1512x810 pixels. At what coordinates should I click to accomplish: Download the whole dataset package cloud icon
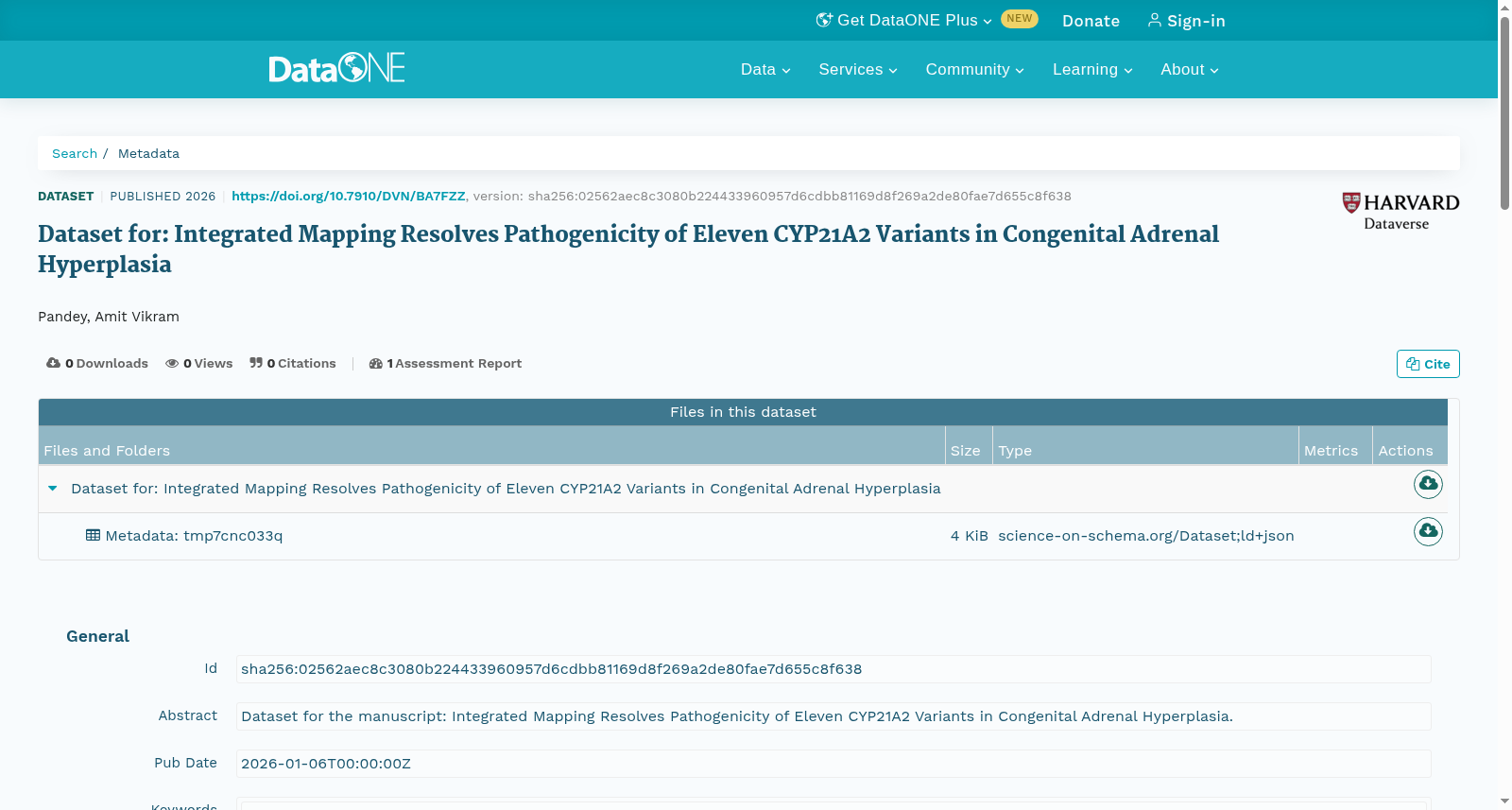click(1428, 484)
